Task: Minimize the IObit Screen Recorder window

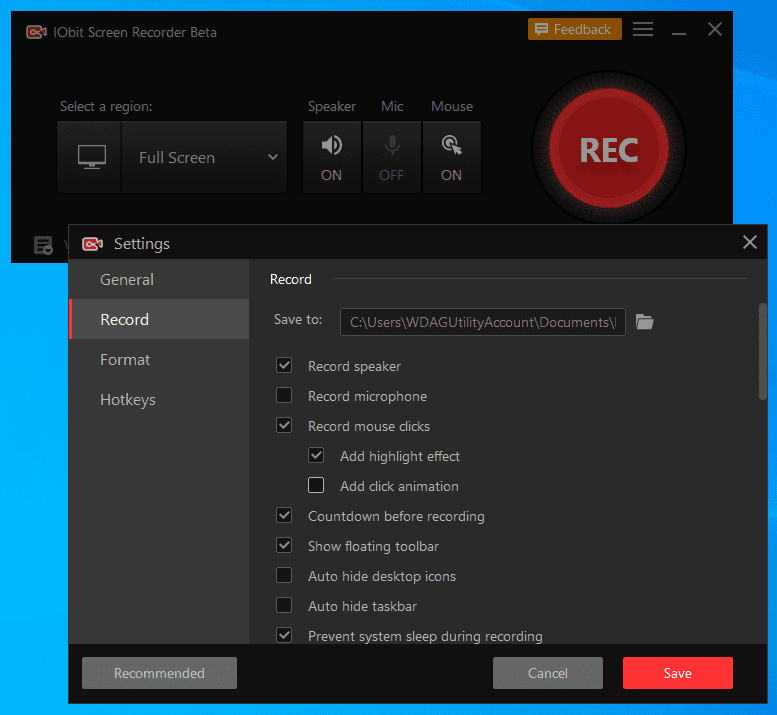Action: click(x=679, y=33)
